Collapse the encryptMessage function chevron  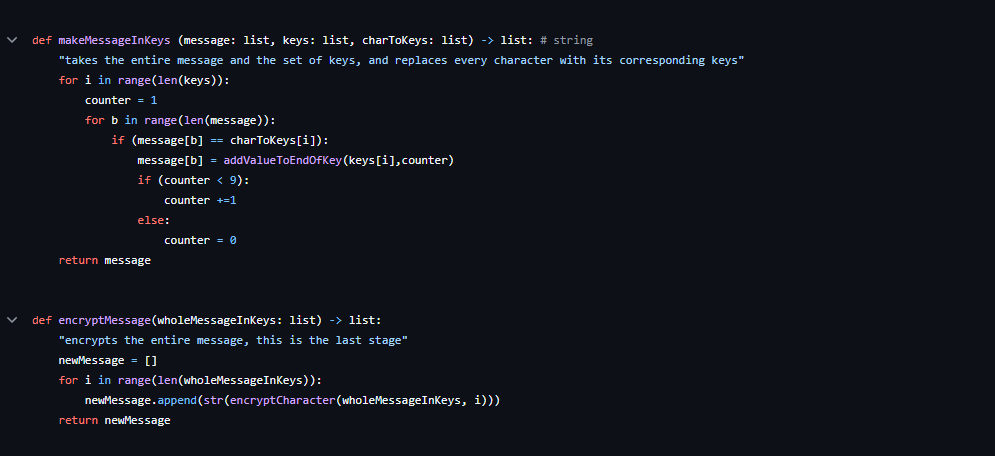tap(12, 320)
